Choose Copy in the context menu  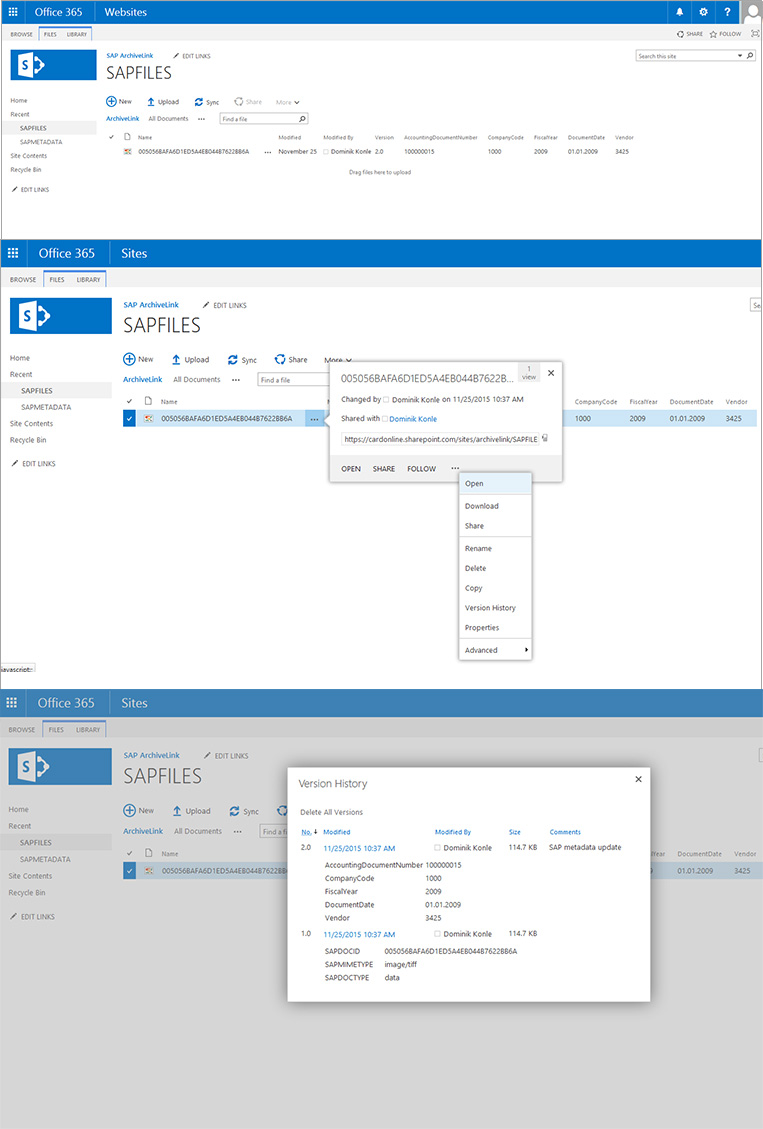[x=495, y=588]
